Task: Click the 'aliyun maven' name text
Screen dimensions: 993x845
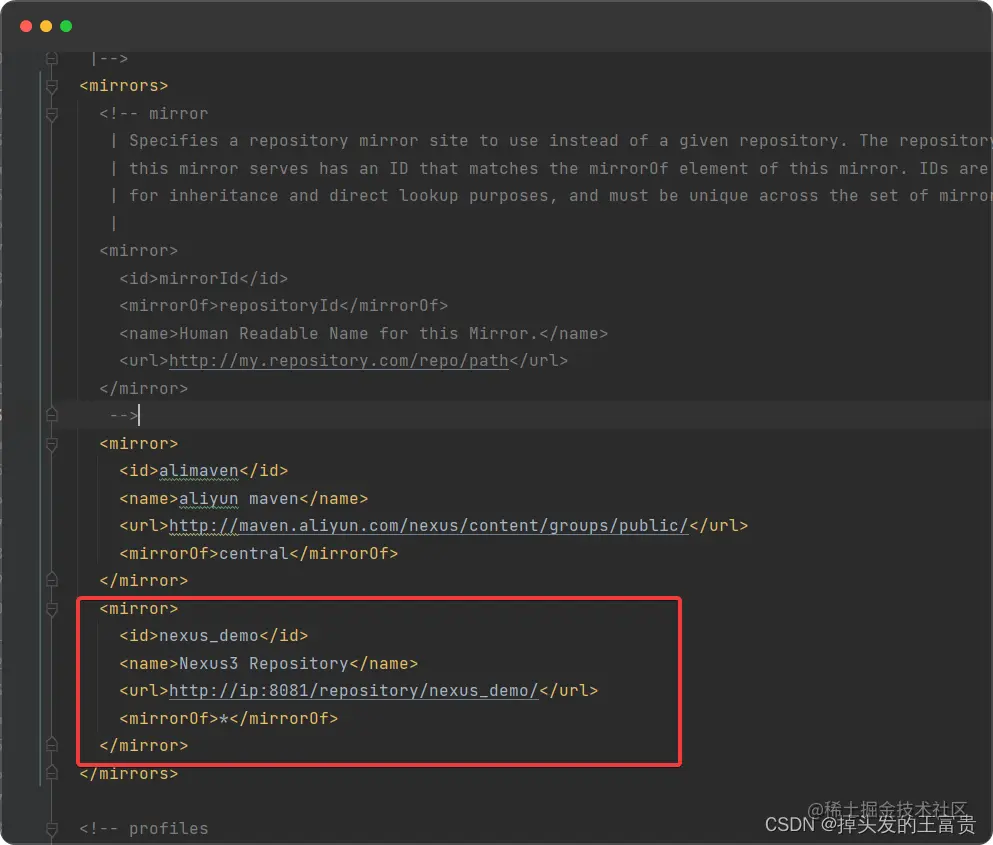Action: pos(239,499)
